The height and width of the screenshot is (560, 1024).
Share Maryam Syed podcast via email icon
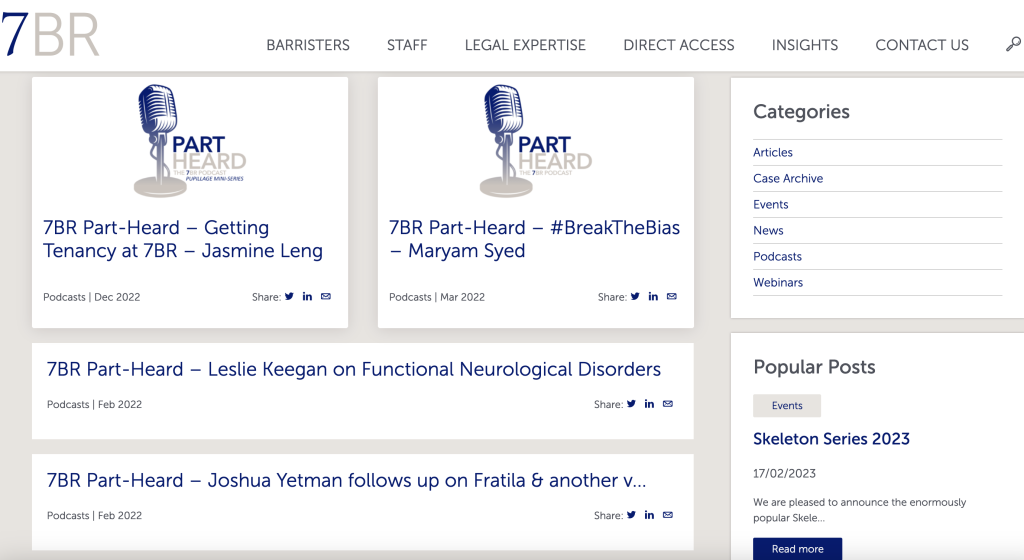pos(672,296)
